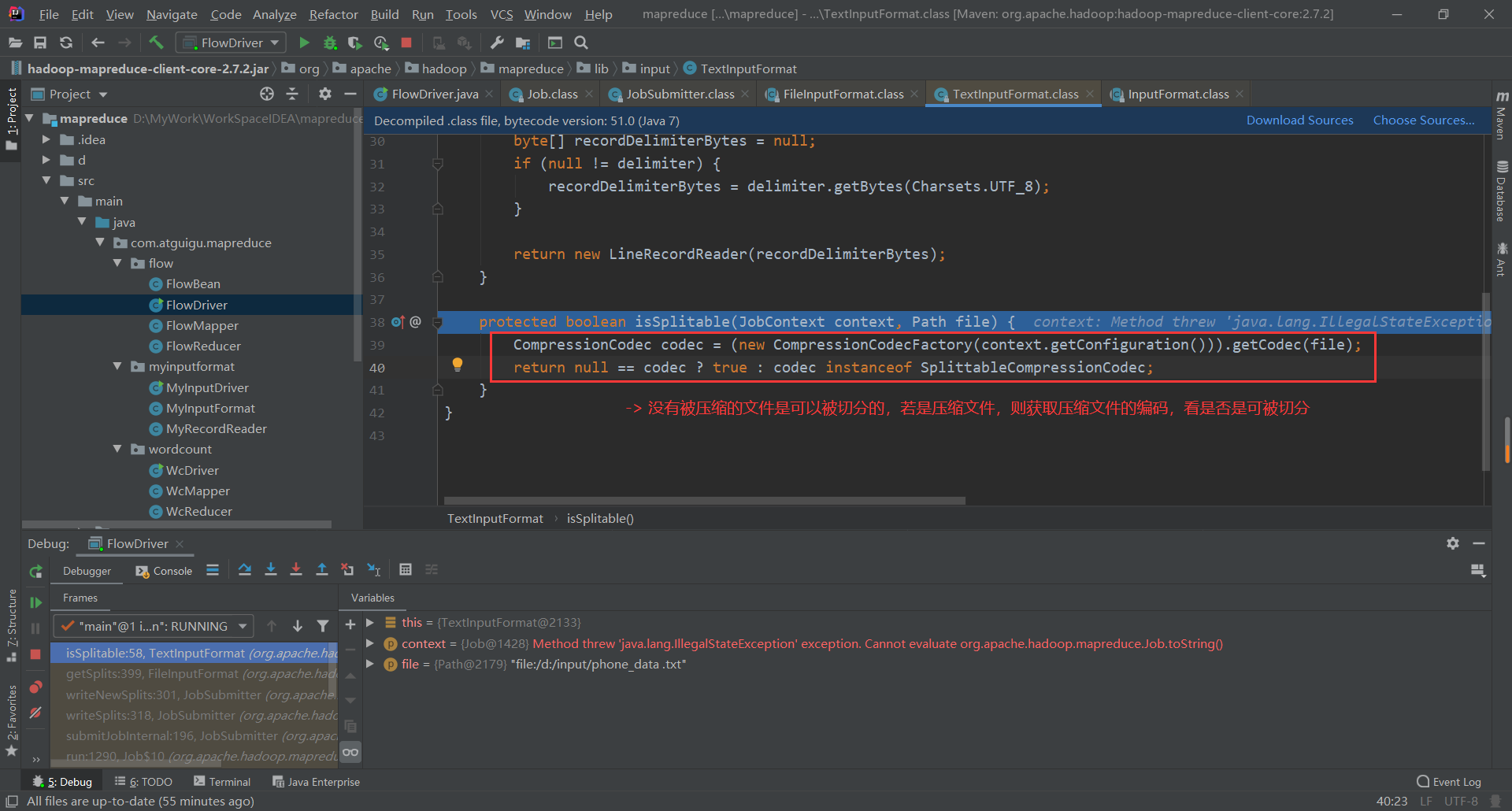
Task: Click the locate/scroll-from-source target icon in Project panel
Action: click(267, 94)
